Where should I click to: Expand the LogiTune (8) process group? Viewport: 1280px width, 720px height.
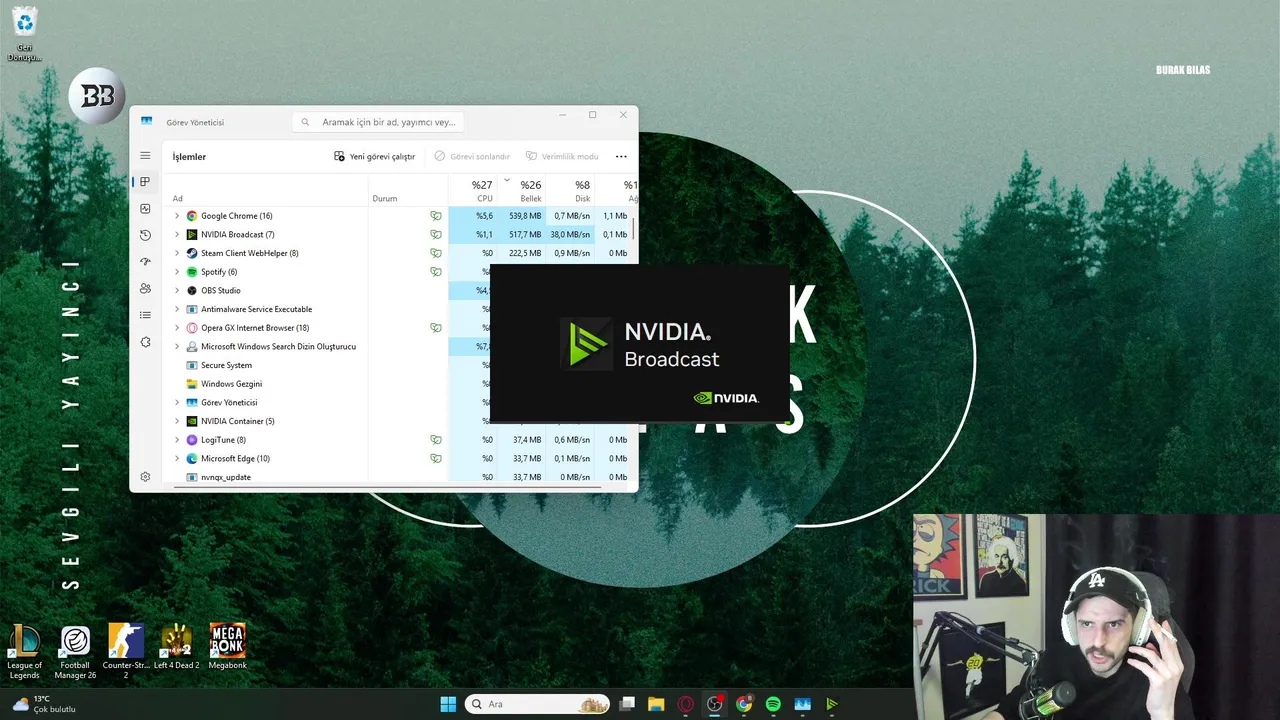177,440
